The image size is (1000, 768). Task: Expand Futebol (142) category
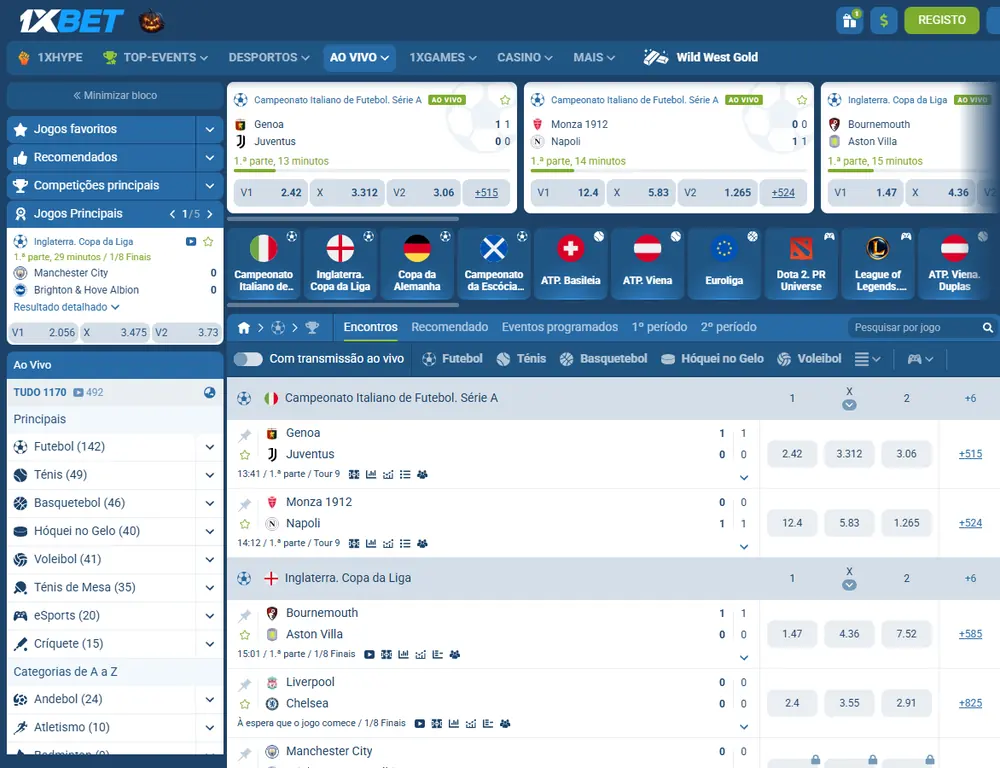209,447
